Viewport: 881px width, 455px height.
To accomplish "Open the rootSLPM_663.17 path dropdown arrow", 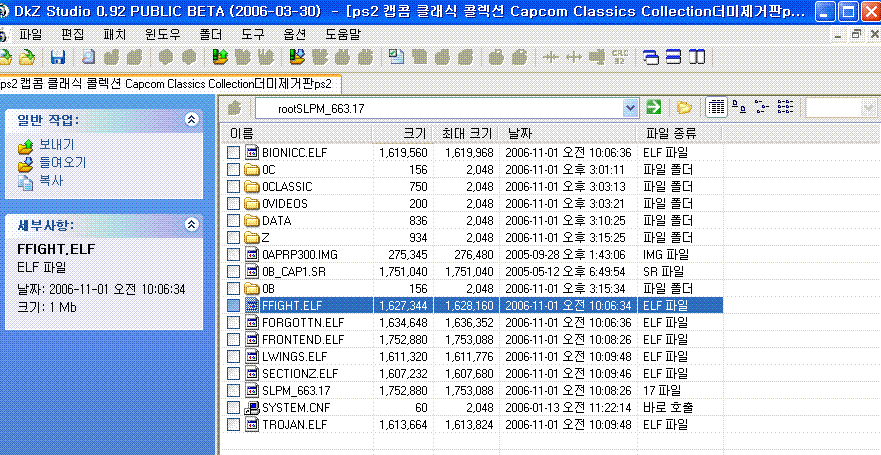I will (632, 108).
